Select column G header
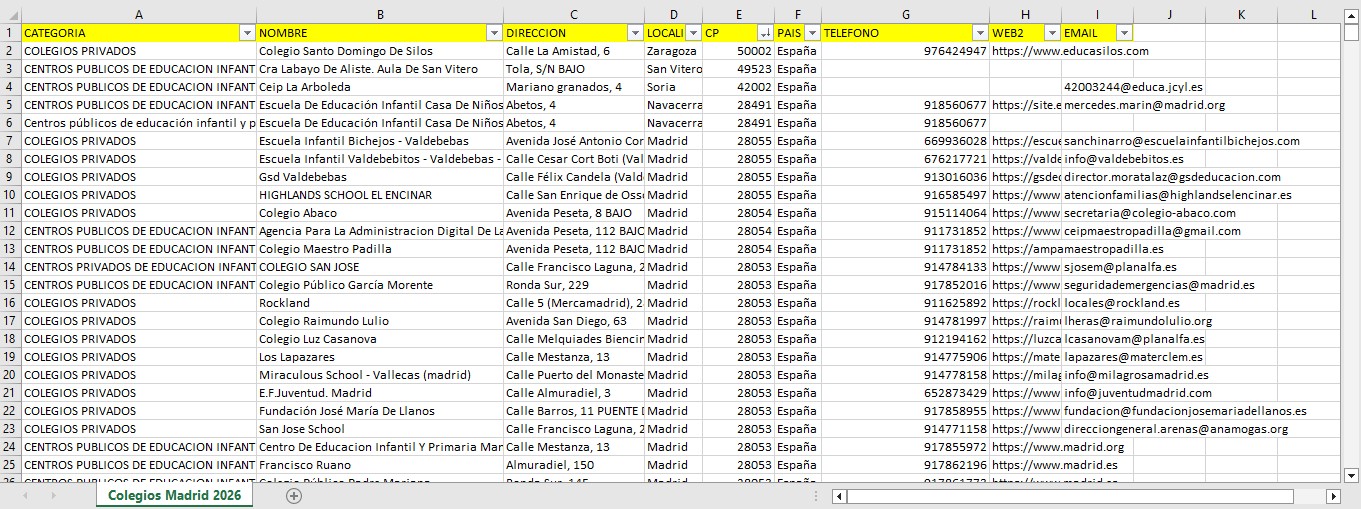This screenshot has width=1361, height=509. coord(905,14)
